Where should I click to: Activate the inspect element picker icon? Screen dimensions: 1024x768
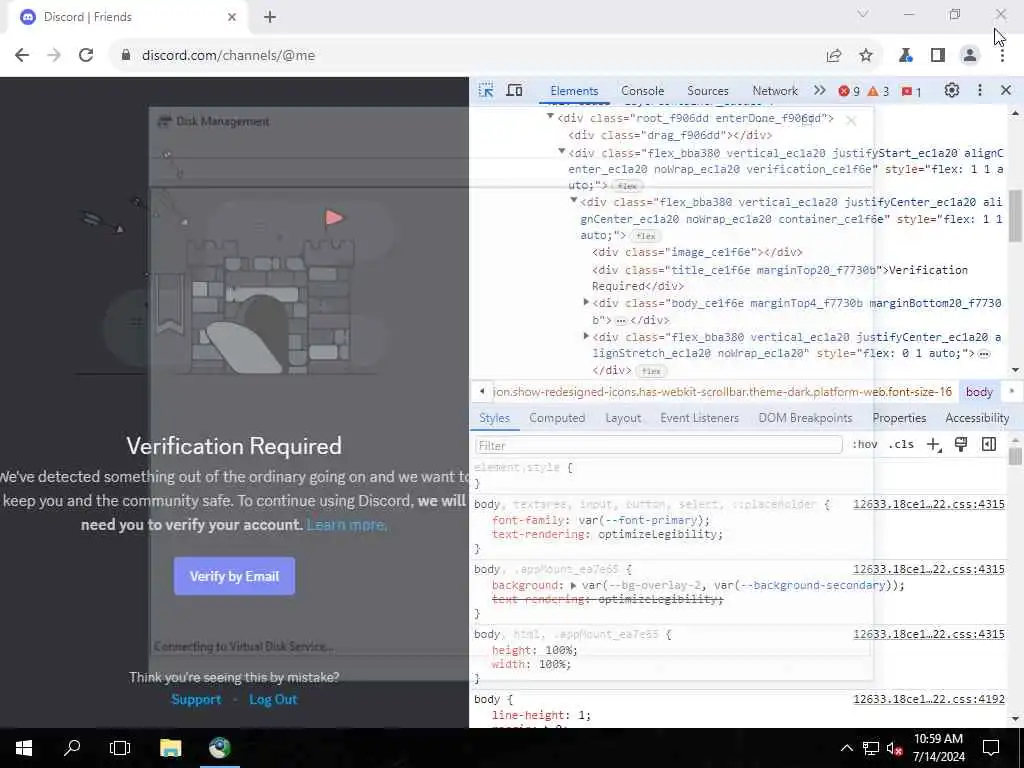(x=486, y=91)
